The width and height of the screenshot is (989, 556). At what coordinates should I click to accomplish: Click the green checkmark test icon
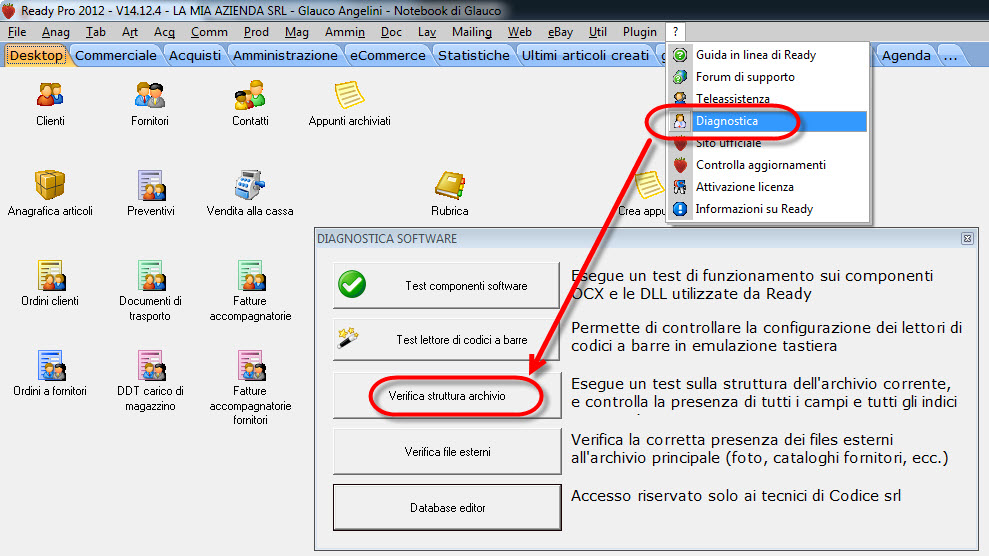pos(352,284)
